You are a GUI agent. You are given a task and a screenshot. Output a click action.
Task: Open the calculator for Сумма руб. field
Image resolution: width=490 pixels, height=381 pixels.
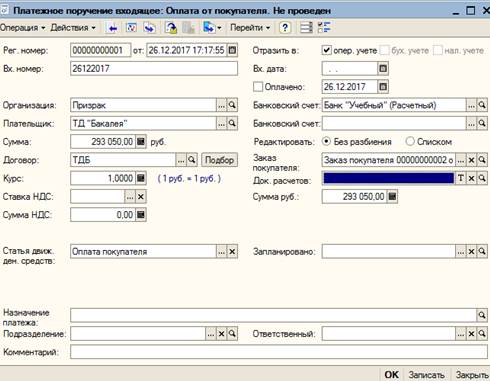392,197
